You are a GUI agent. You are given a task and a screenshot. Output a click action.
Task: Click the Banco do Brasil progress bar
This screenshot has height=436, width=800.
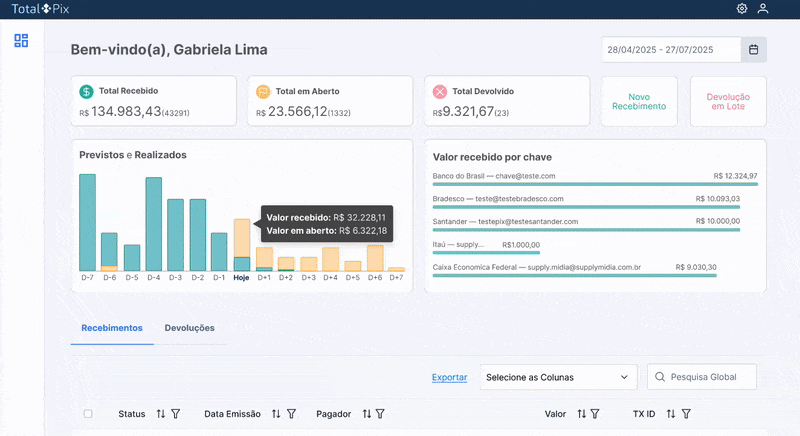(x=594, y=185)
